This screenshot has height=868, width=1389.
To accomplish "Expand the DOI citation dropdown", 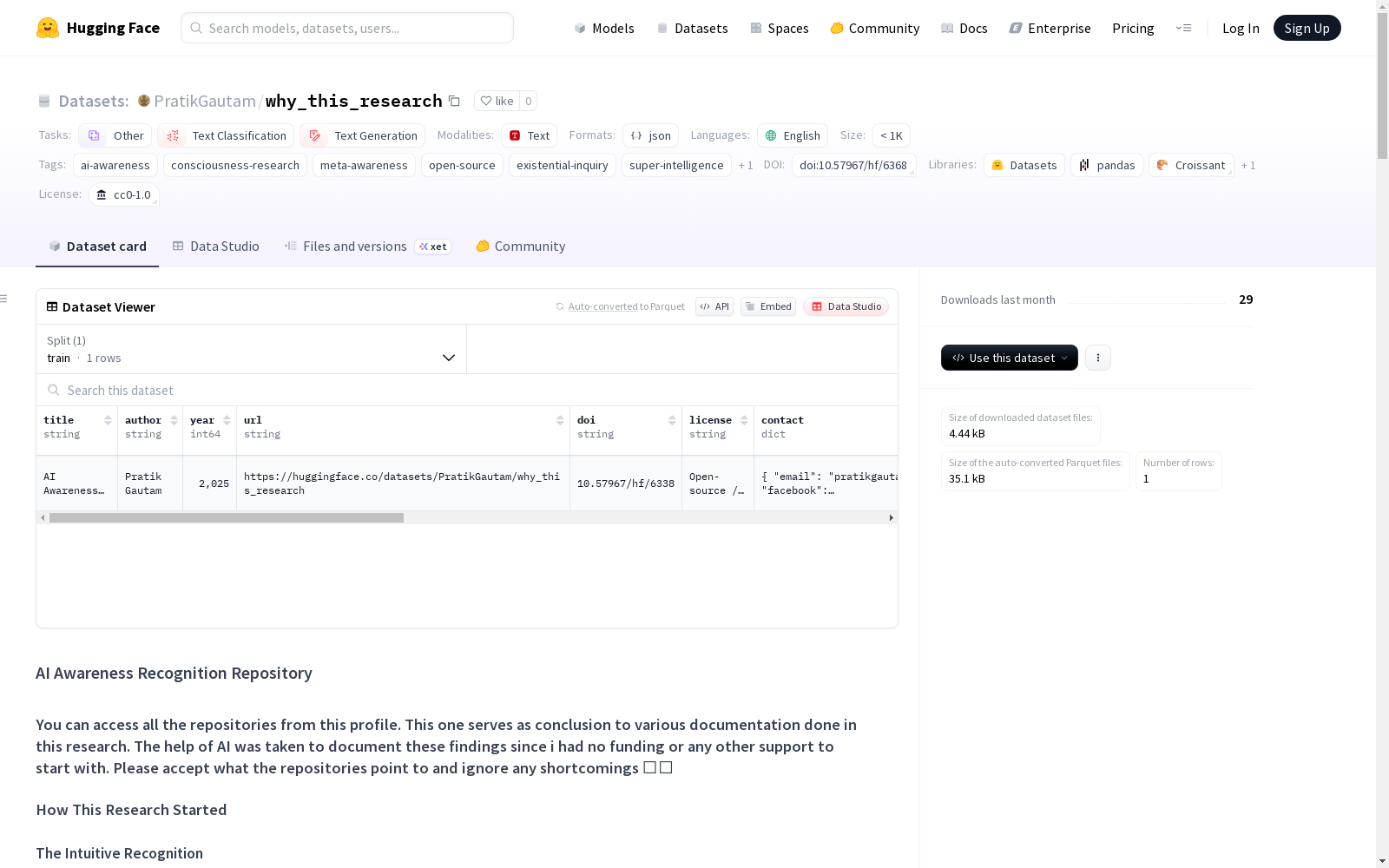I will (x=853, y=165).
